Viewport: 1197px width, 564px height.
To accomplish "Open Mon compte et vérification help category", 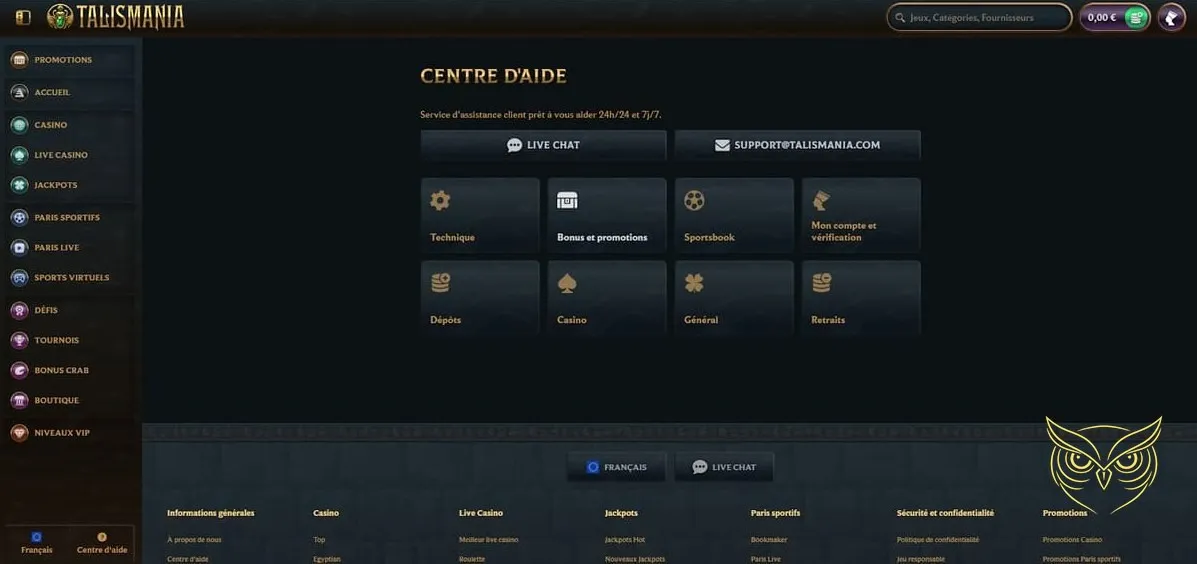I will pos(861,214).
